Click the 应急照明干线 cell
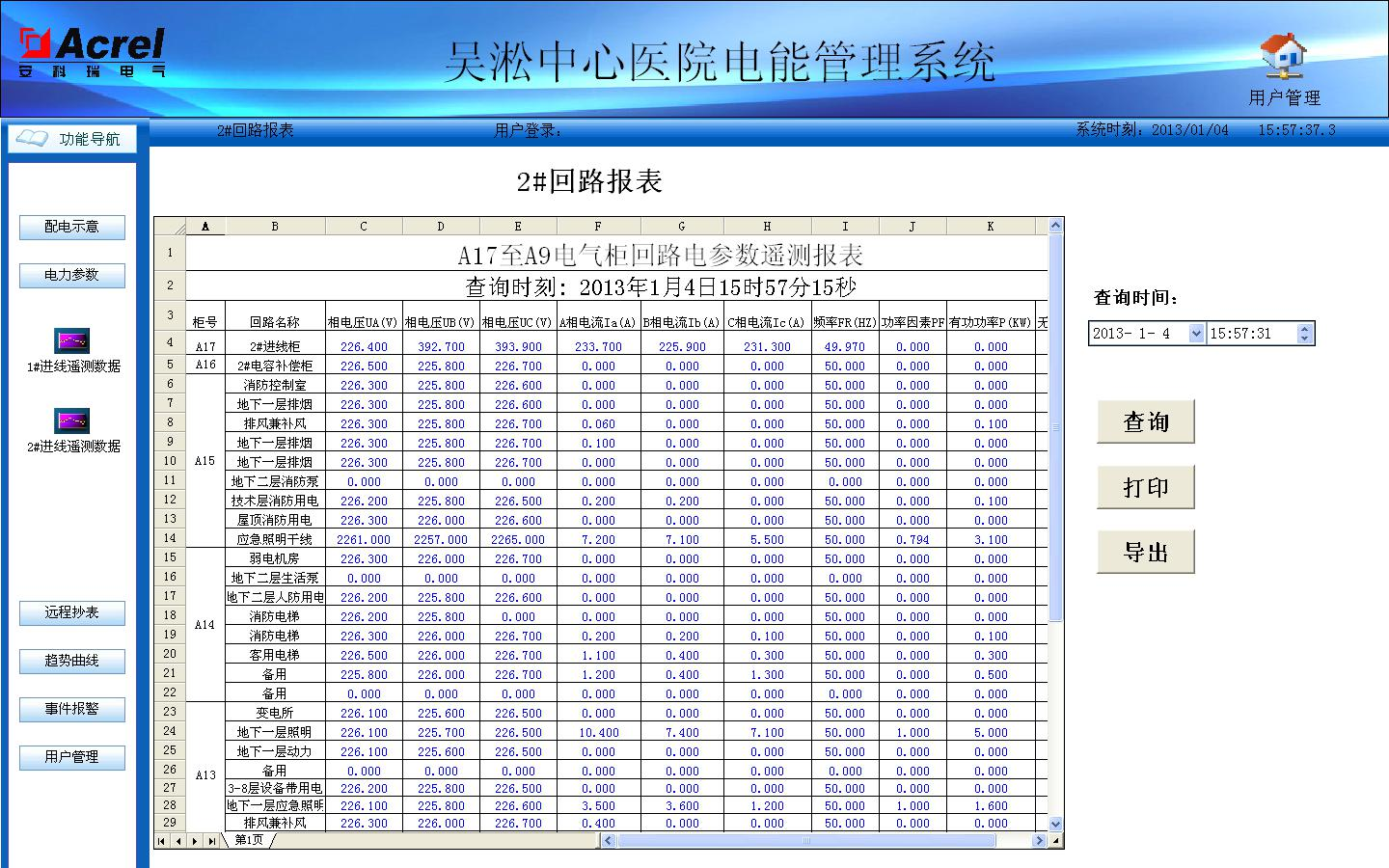This screenshot has width=1389, height=868. tap(275, 539)
